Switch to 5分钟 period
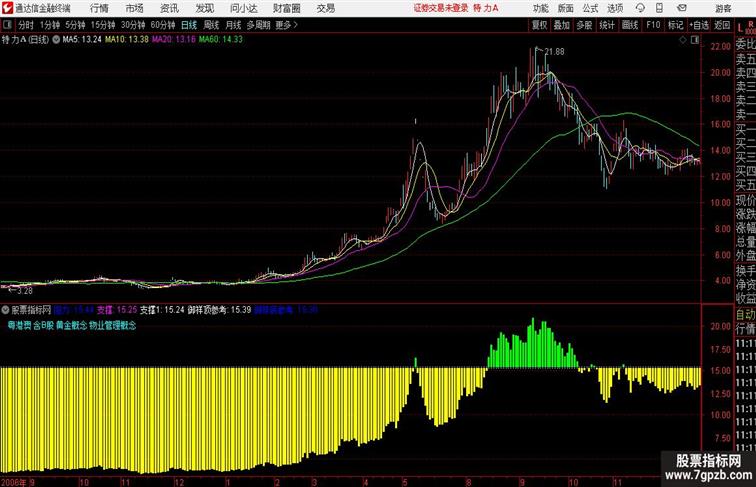The image size is (756, 487). 75,25
